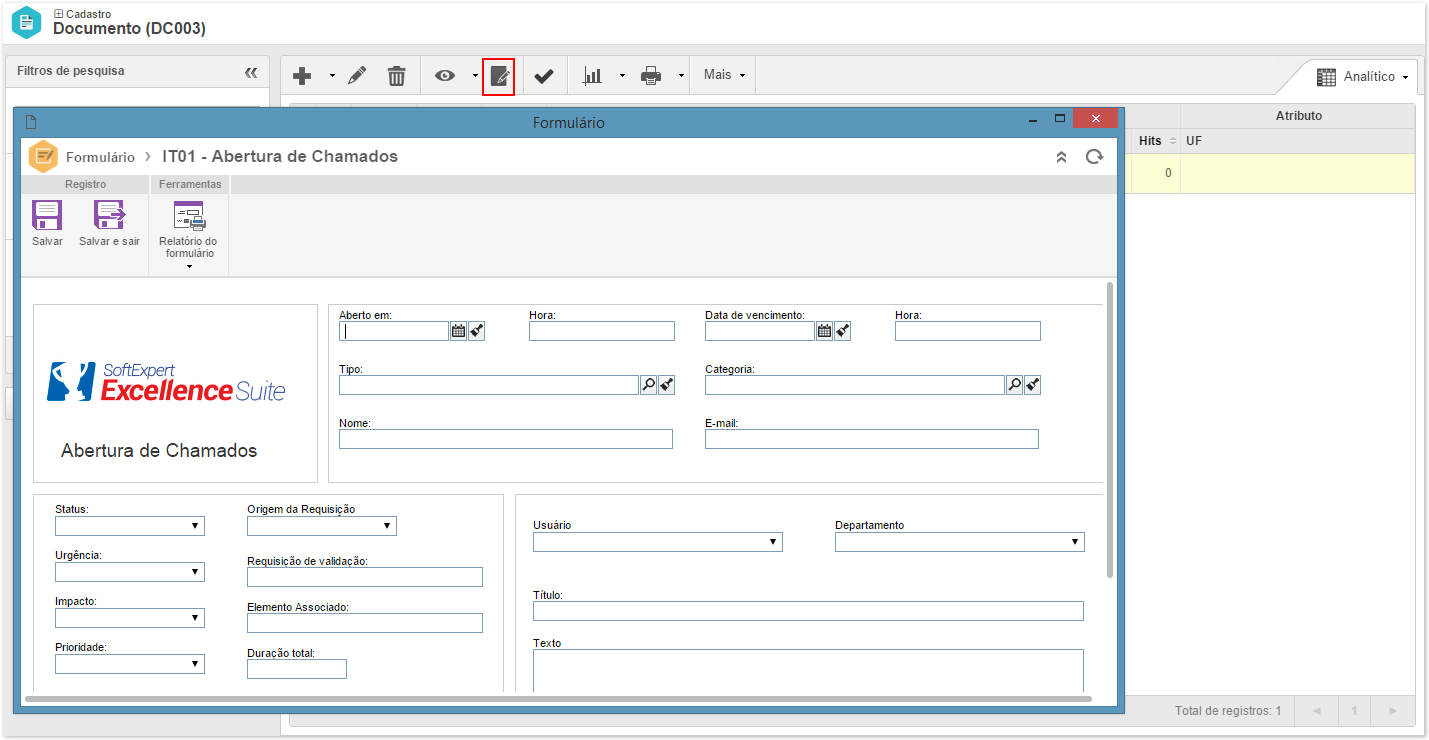1429x740 pixels.
Task: Click the Duração total field
Action: 297,669
